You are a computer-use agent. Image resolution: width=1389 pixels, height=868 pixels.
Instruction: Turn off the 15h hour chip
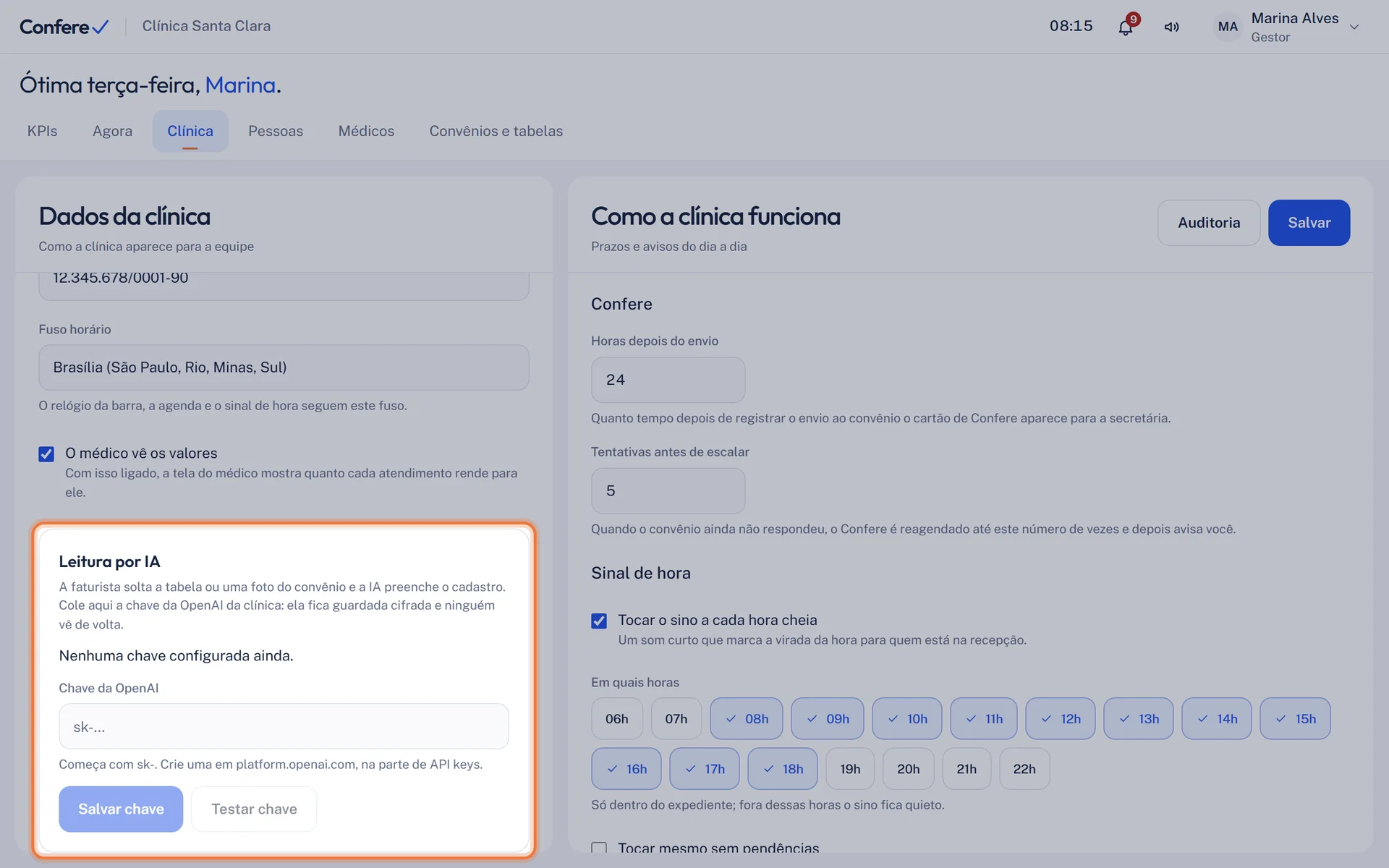click(x=1295, y=718)
